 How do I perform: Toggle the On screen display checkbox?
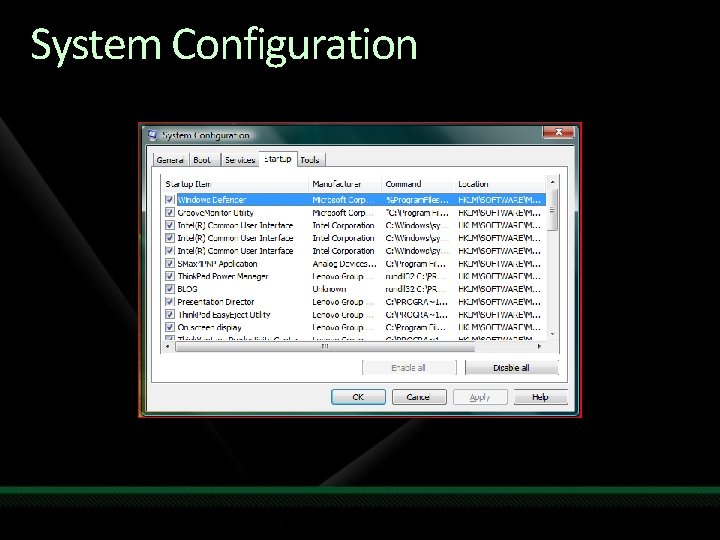coord(169,327)
